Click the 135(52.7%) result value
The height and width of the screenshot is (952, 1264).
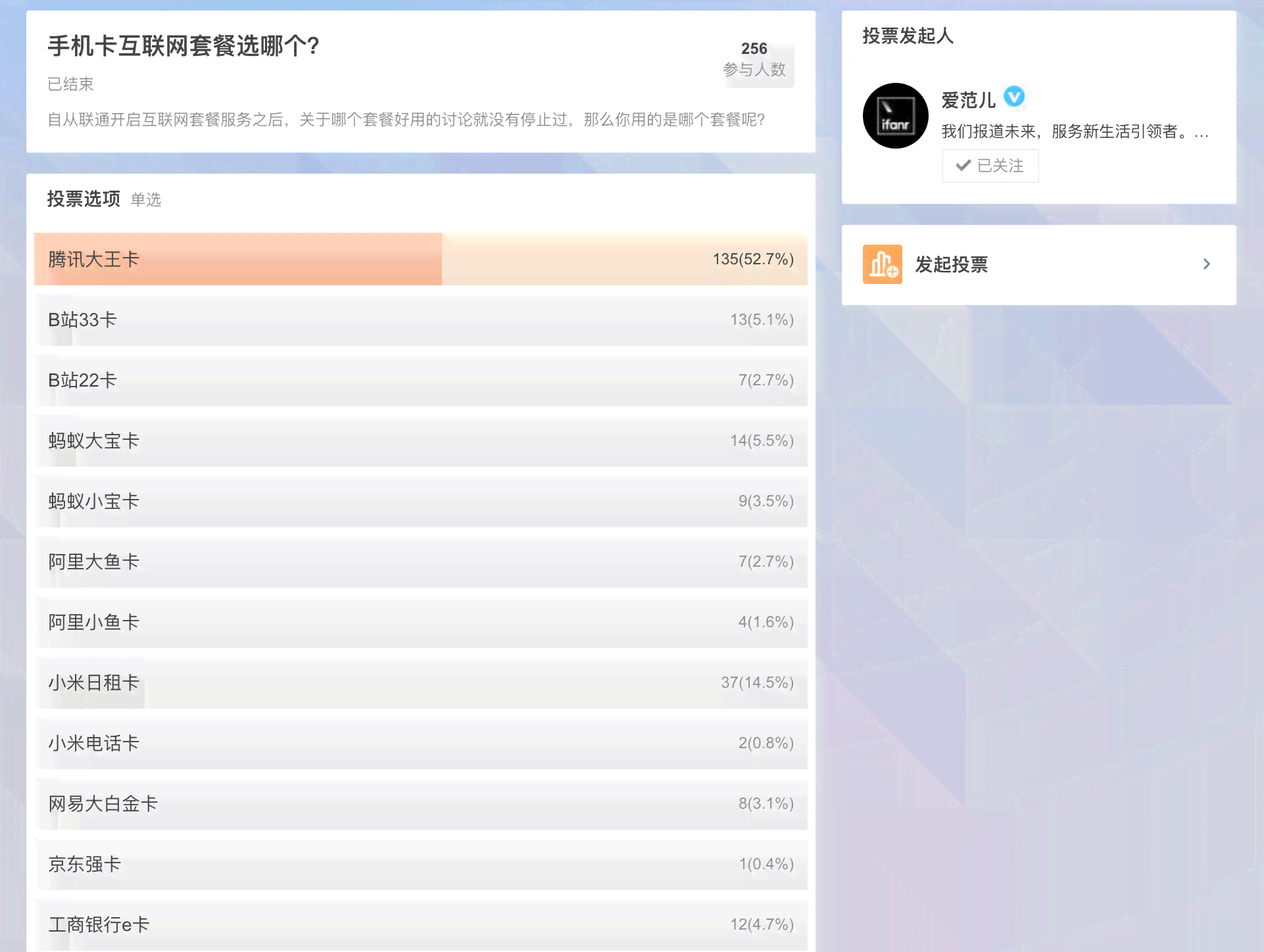[x=753, y=259]
